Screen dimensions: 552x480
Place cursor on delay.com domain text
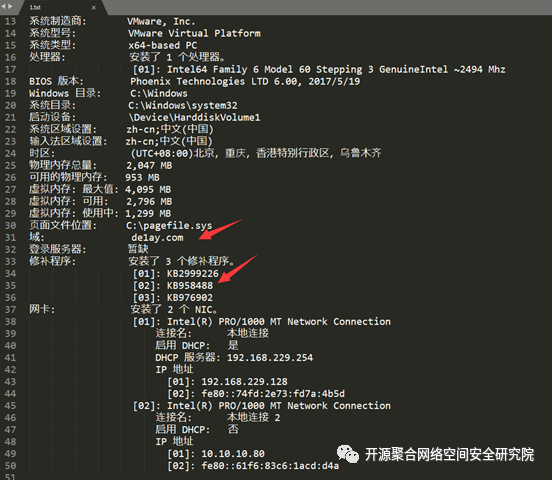pos(157,238)
